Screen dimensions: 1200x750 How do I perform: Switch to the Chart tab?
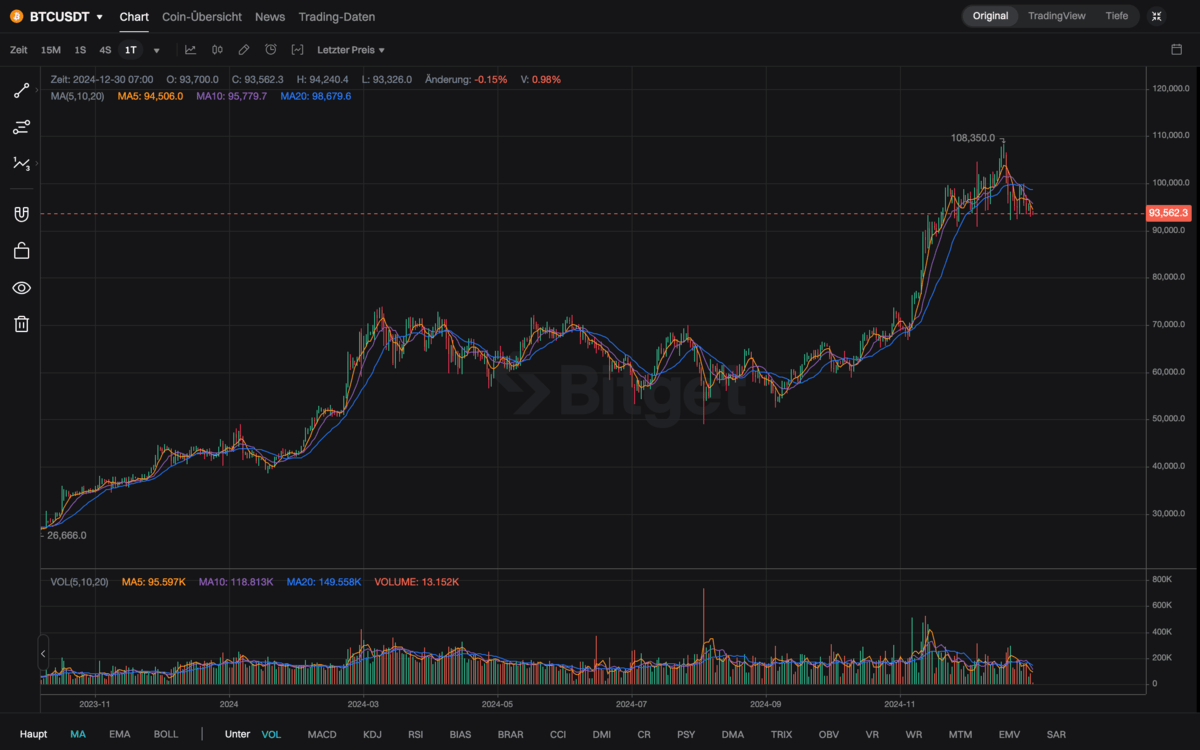[x=134, y=17]
